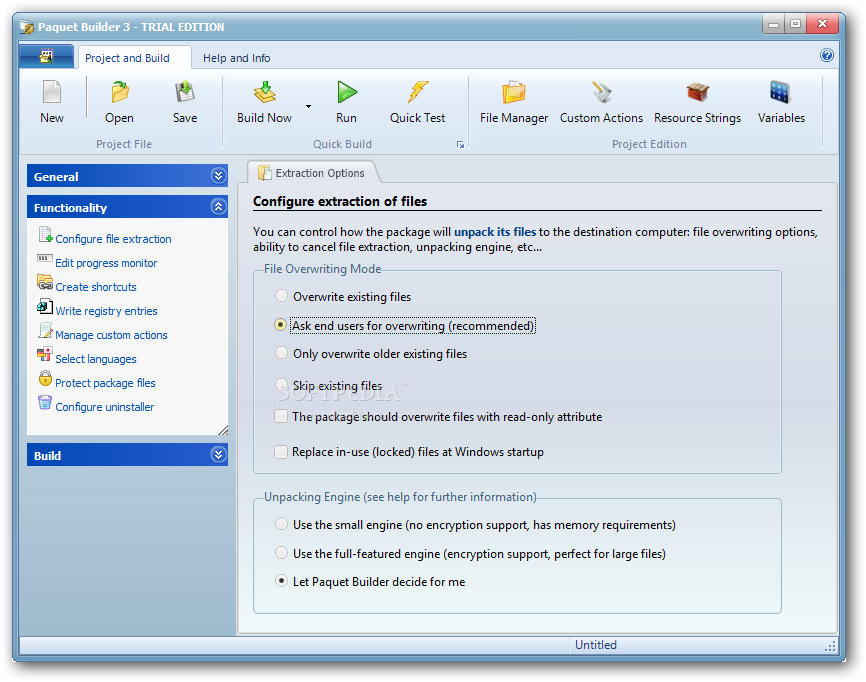Image resolution: width=866 pixels, height=682 pixels.
Task: Click the Create shortcuts folder icon
Action: coord(45,282)
